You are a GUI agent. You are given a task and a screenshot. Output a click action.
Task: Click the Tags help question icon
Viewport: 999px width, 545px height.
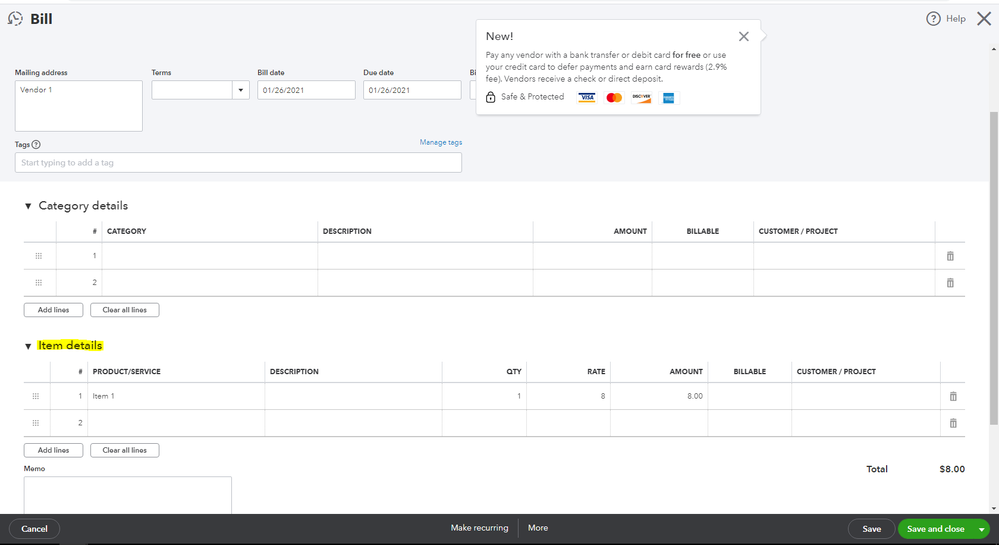(36, 144)
